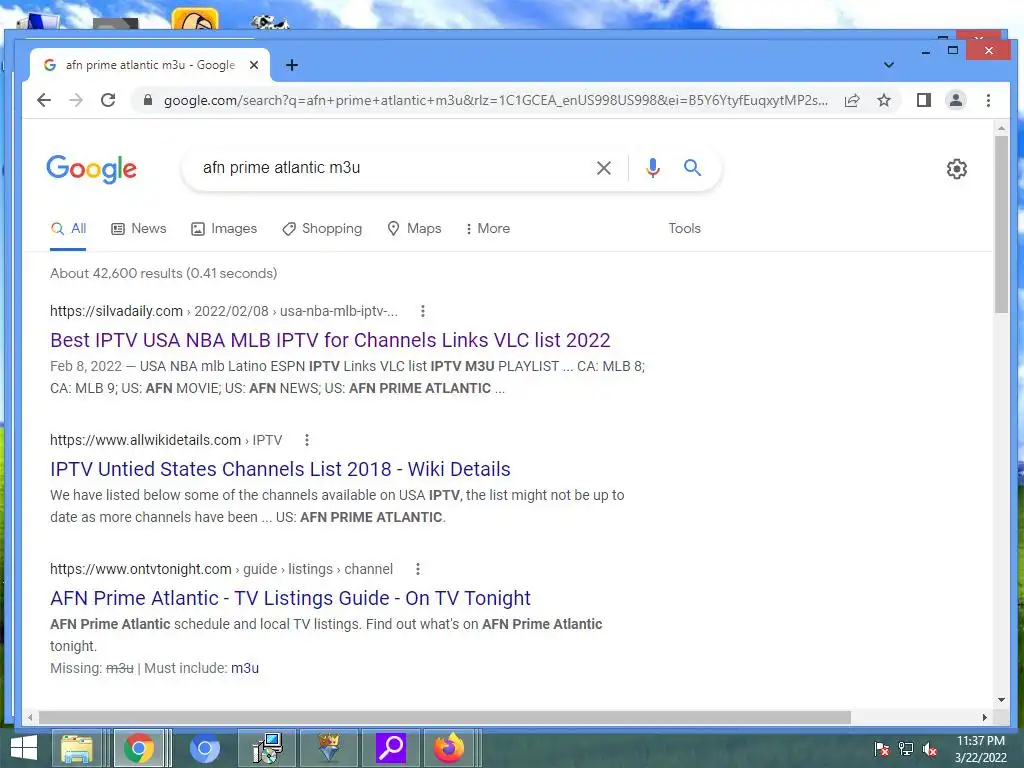Open File Explorer from the taskbar

coord(76,748)
